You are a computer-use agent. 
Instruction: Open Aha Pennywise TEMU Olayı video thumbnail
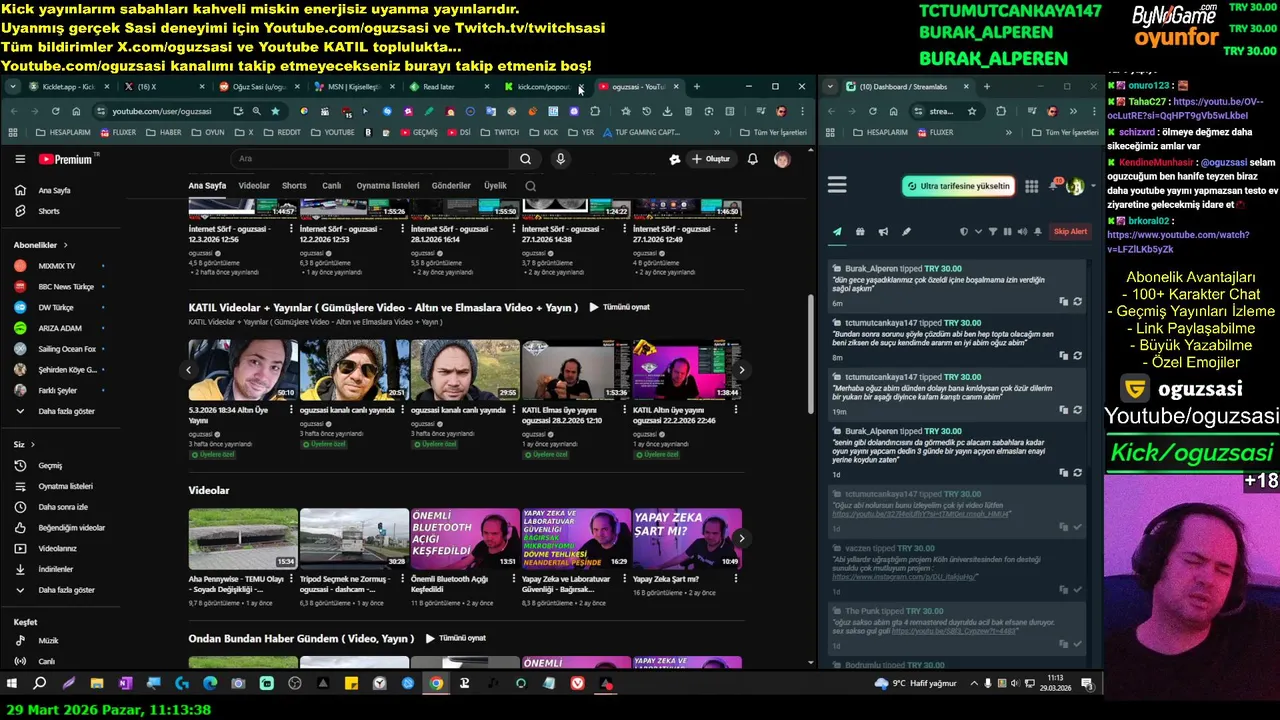pos(243,539)
